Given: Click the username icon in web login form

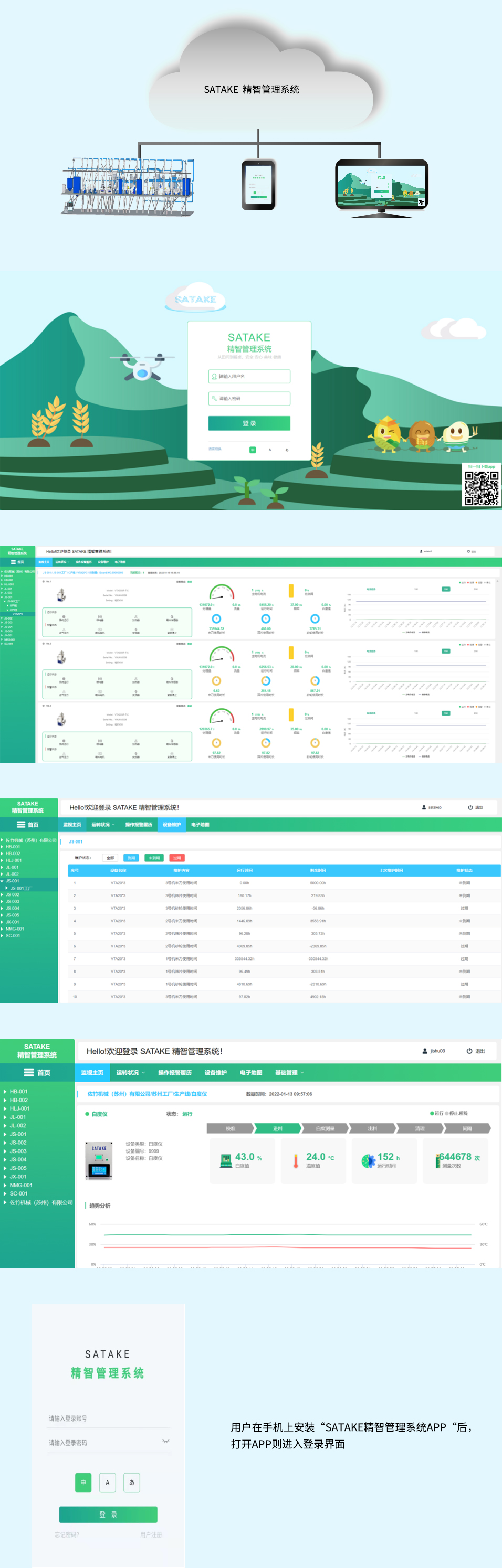Looking at the screenshot, I should pyautogui.click(x=214, y=376).
